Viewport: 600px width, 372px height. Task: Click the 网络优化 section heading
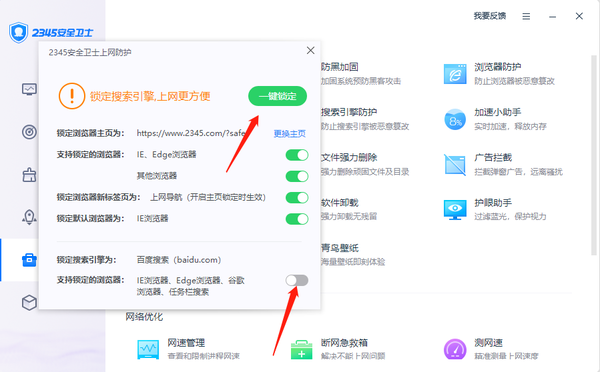pos(144,317)
